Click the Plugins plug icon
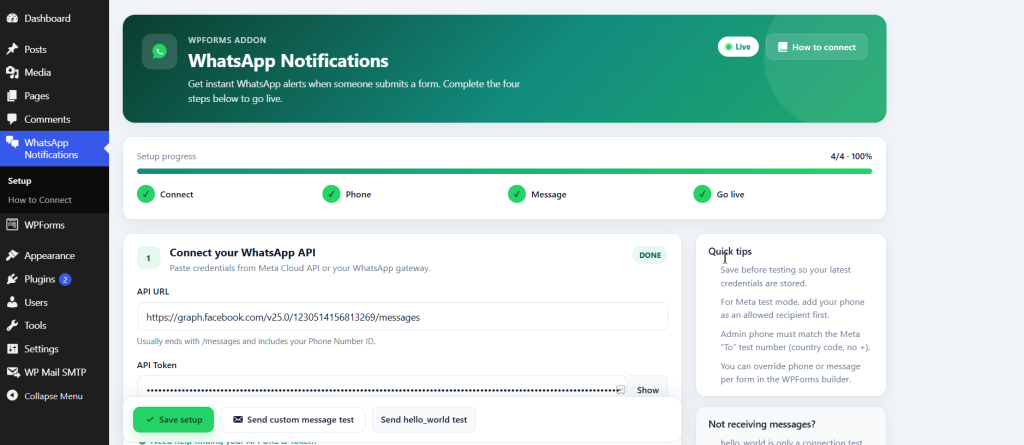 (x=12, y=279)
